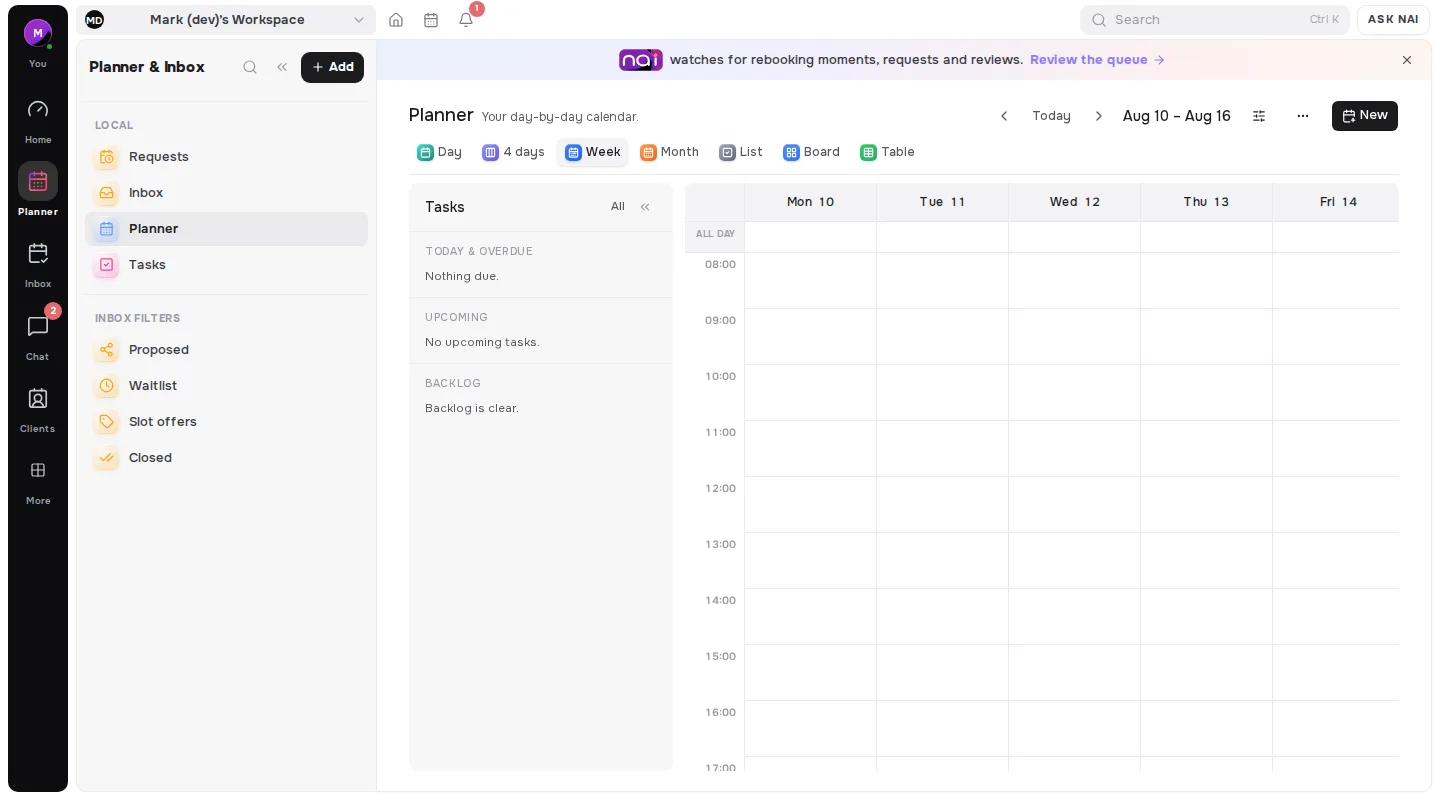
Task: Switch to the List view
Action: 741,152
